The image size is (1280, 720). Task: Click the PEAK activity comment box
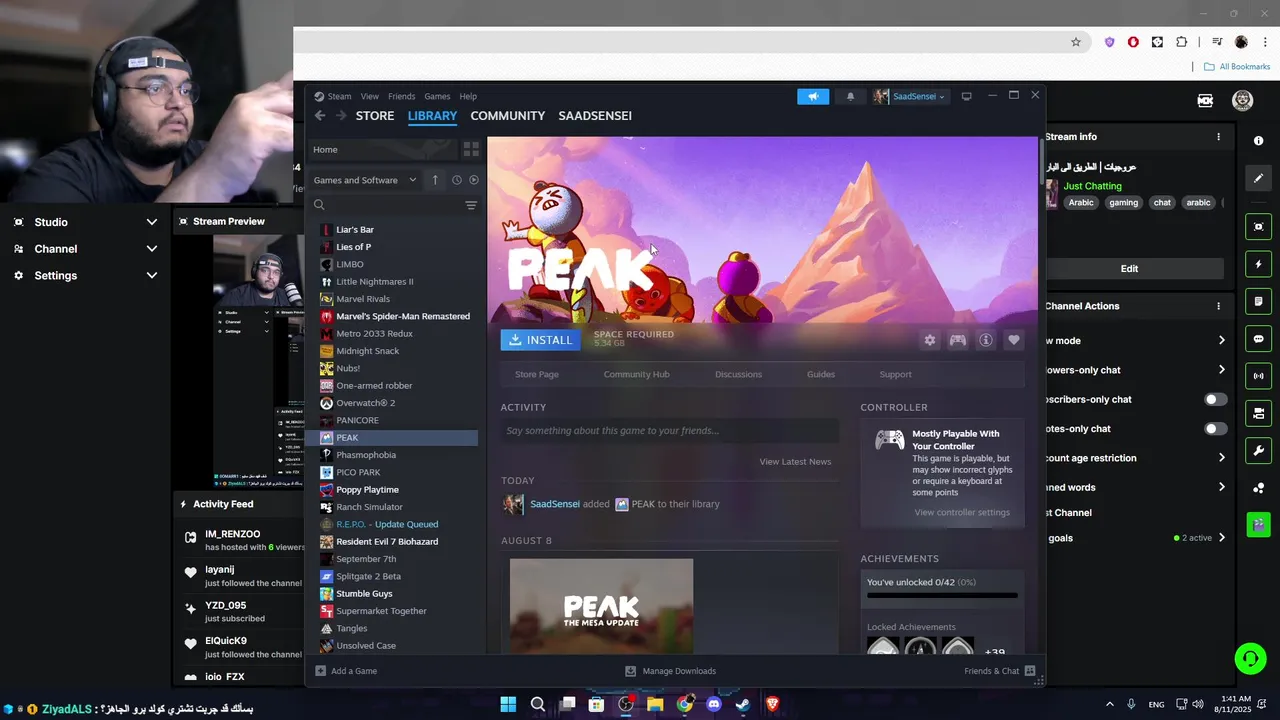pos(670,431)
